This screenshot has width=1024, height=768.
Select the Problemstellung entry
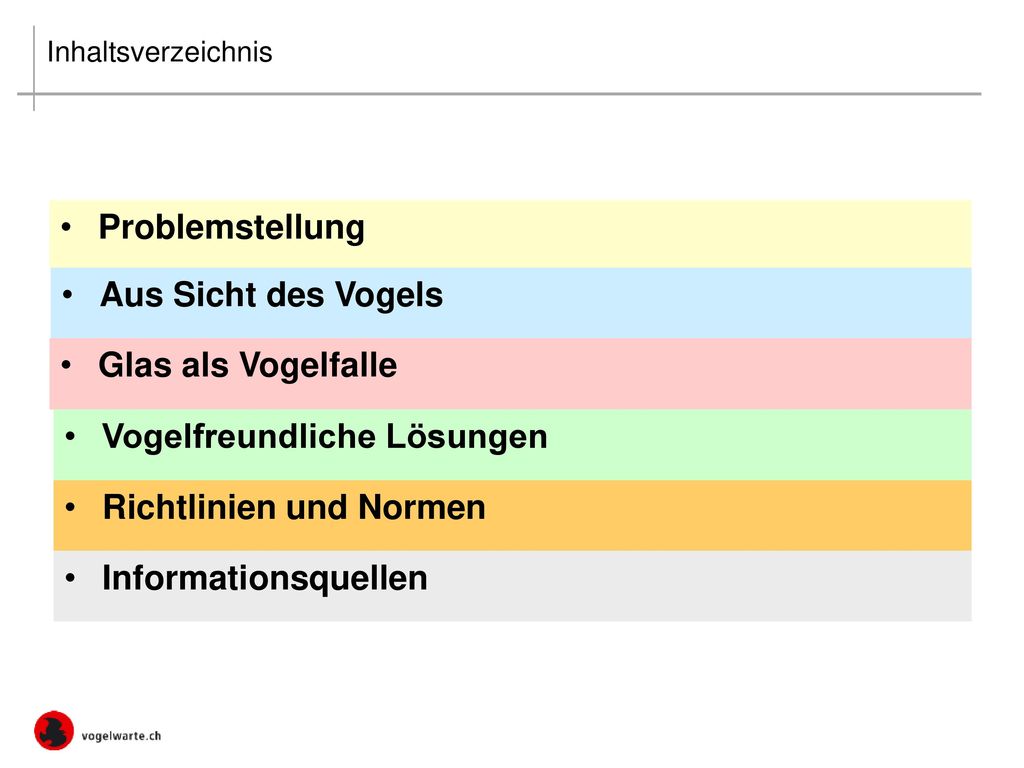[x=231, y=228]
